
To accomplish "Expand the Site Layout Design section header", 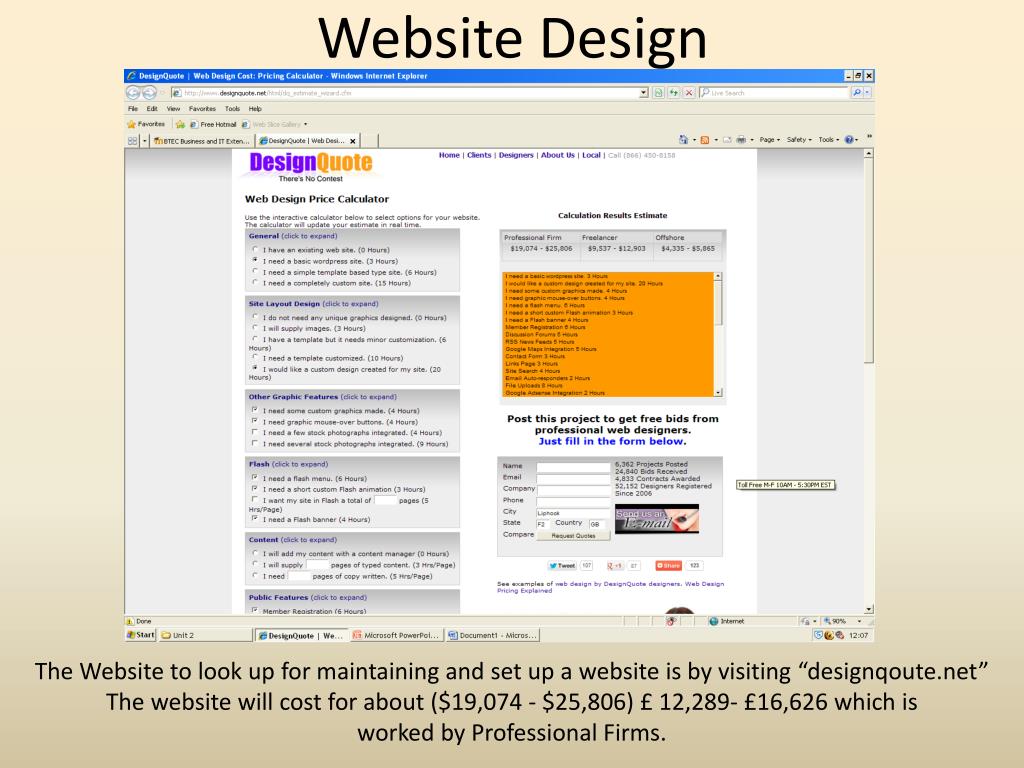I will (x=313, y=304).
